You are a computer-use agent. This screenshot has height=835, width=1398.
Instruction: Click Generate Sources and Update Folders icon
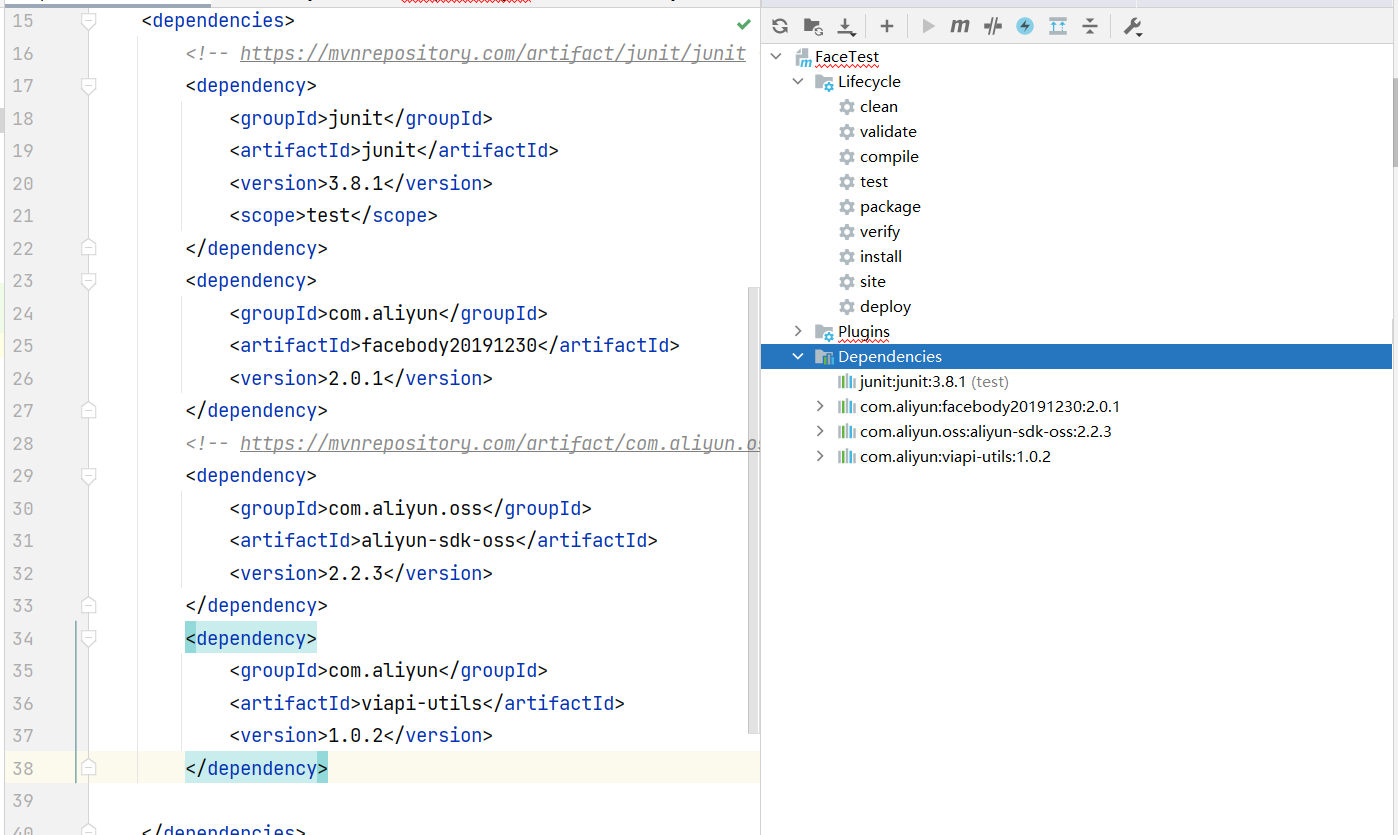tap(813, 27)
